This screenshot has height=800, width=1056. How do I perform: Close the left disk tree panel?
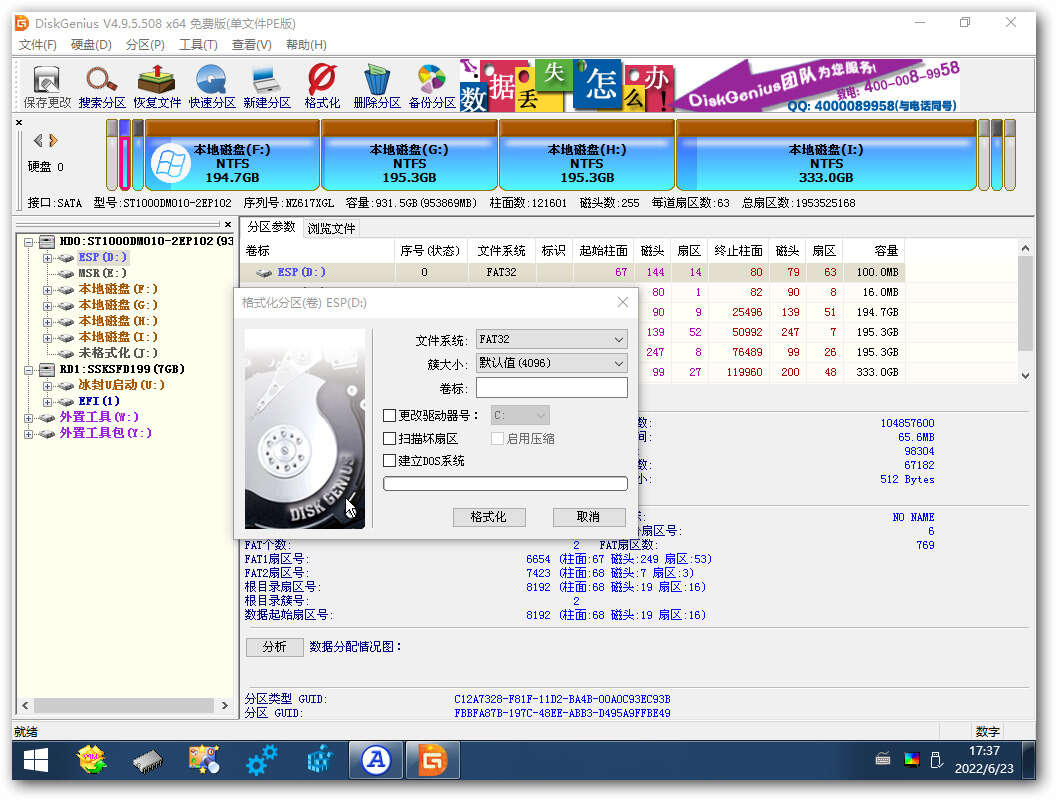pos(228,224)
